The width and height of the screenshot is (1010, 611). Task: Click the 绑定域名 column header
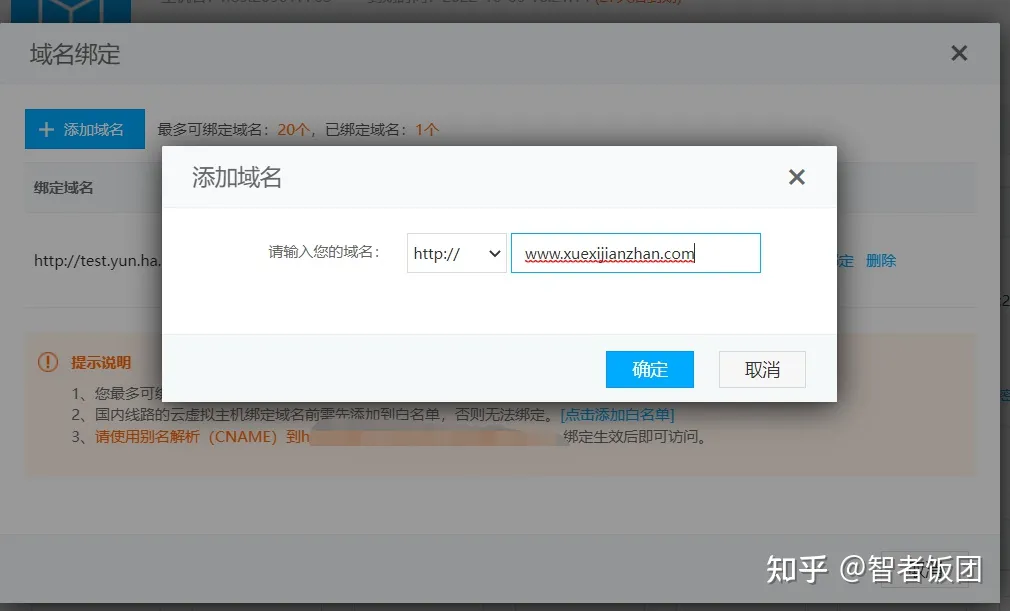pyautogui.click(x=63, y=187)
